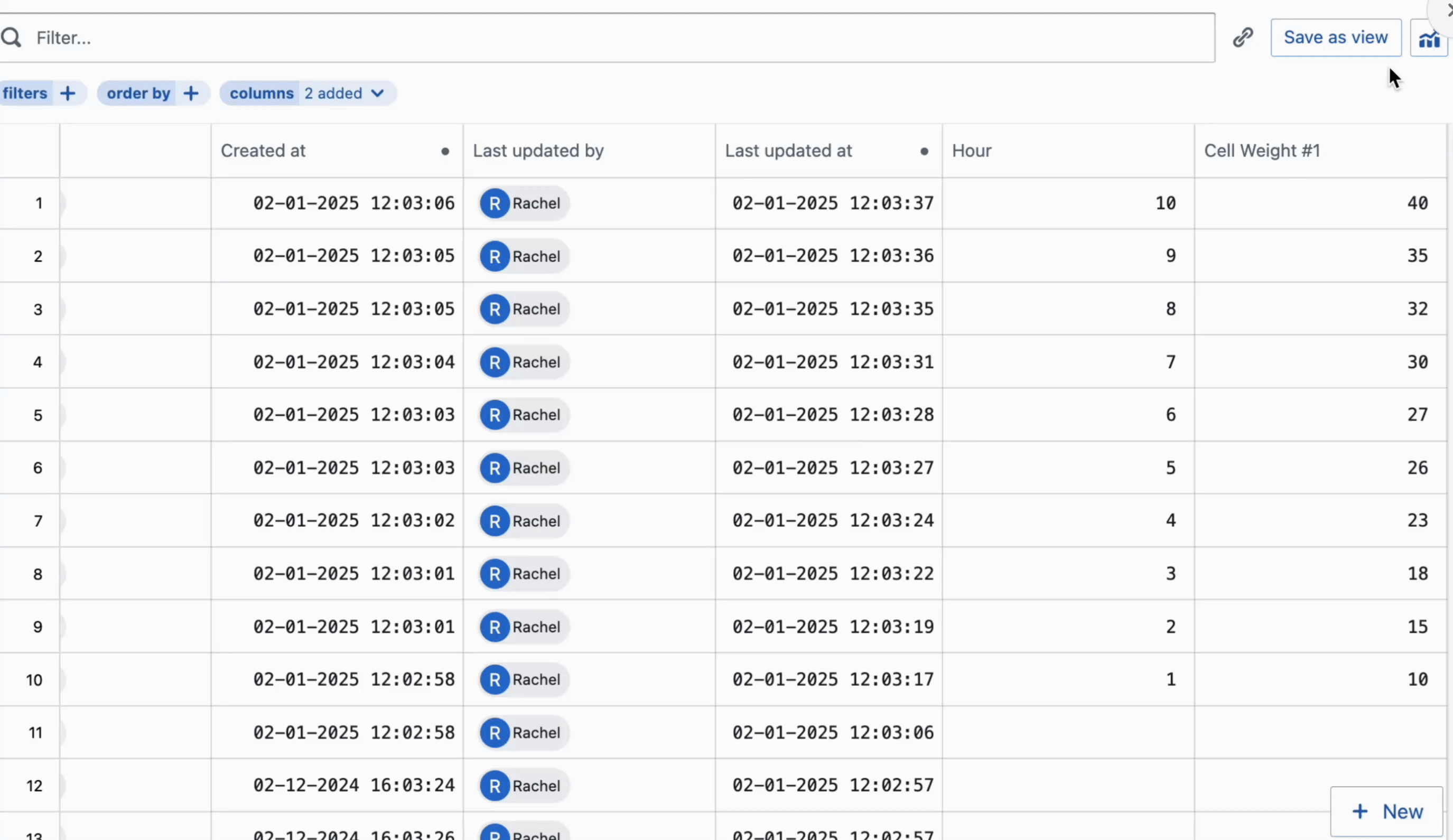Add an order by rule plus icon
1453x840 pixels.
click(x=191, y=94)
